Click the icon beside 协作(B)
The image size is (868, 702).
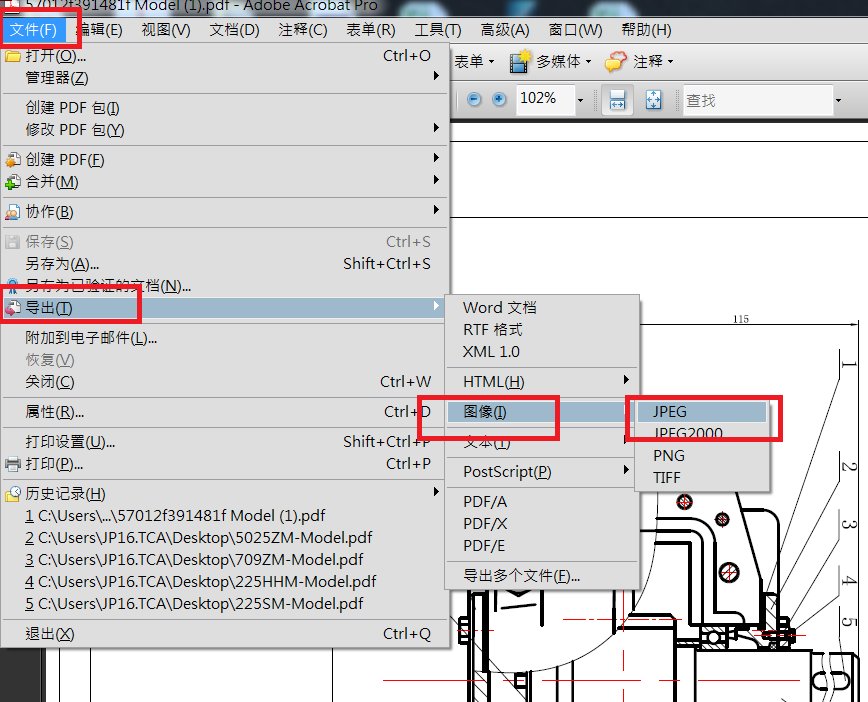(13, 212)
